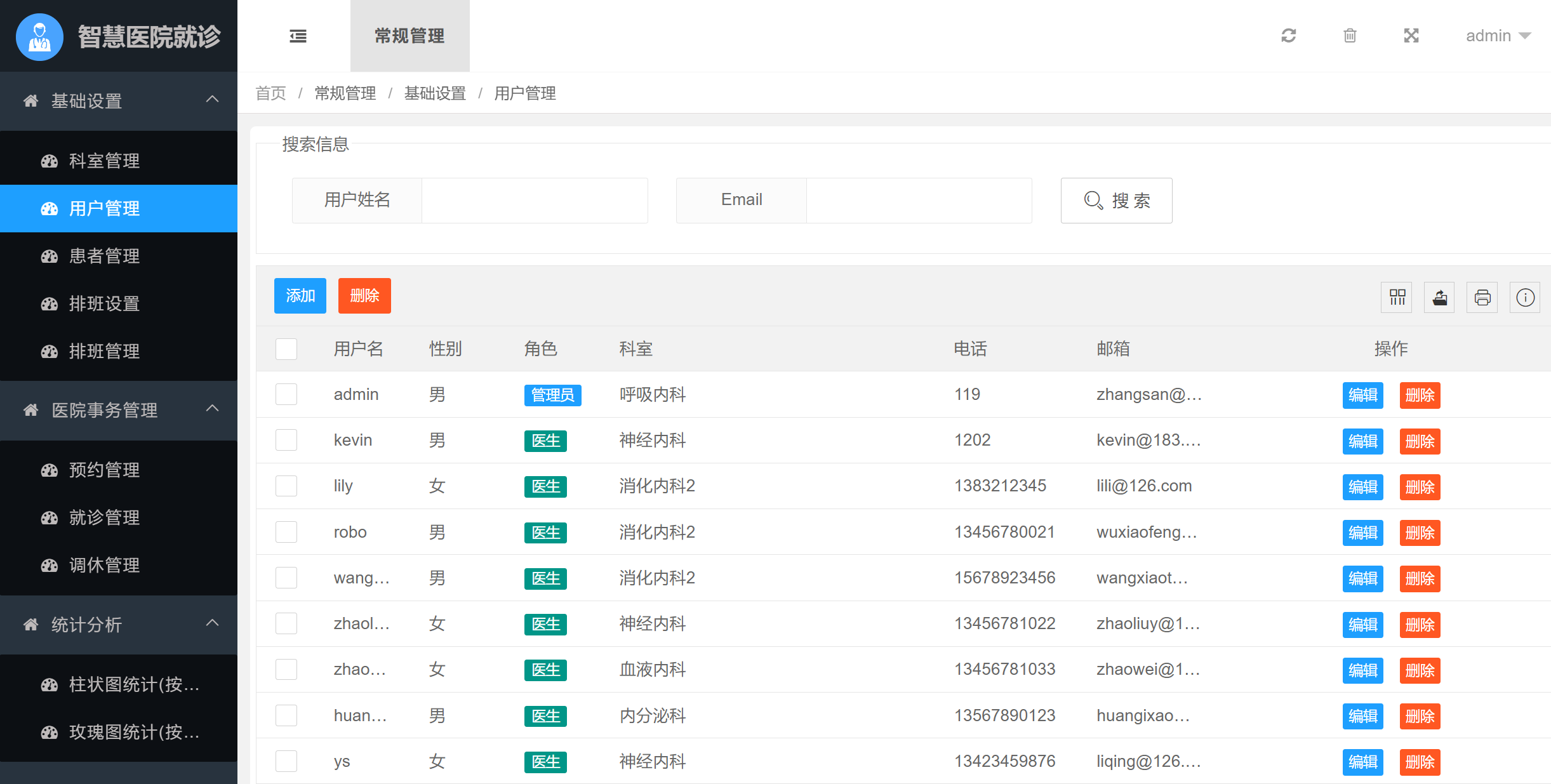This screenshot has height=784, width=1551.
Task: Click the 搜索 search button
Action: coord(1116,201)
